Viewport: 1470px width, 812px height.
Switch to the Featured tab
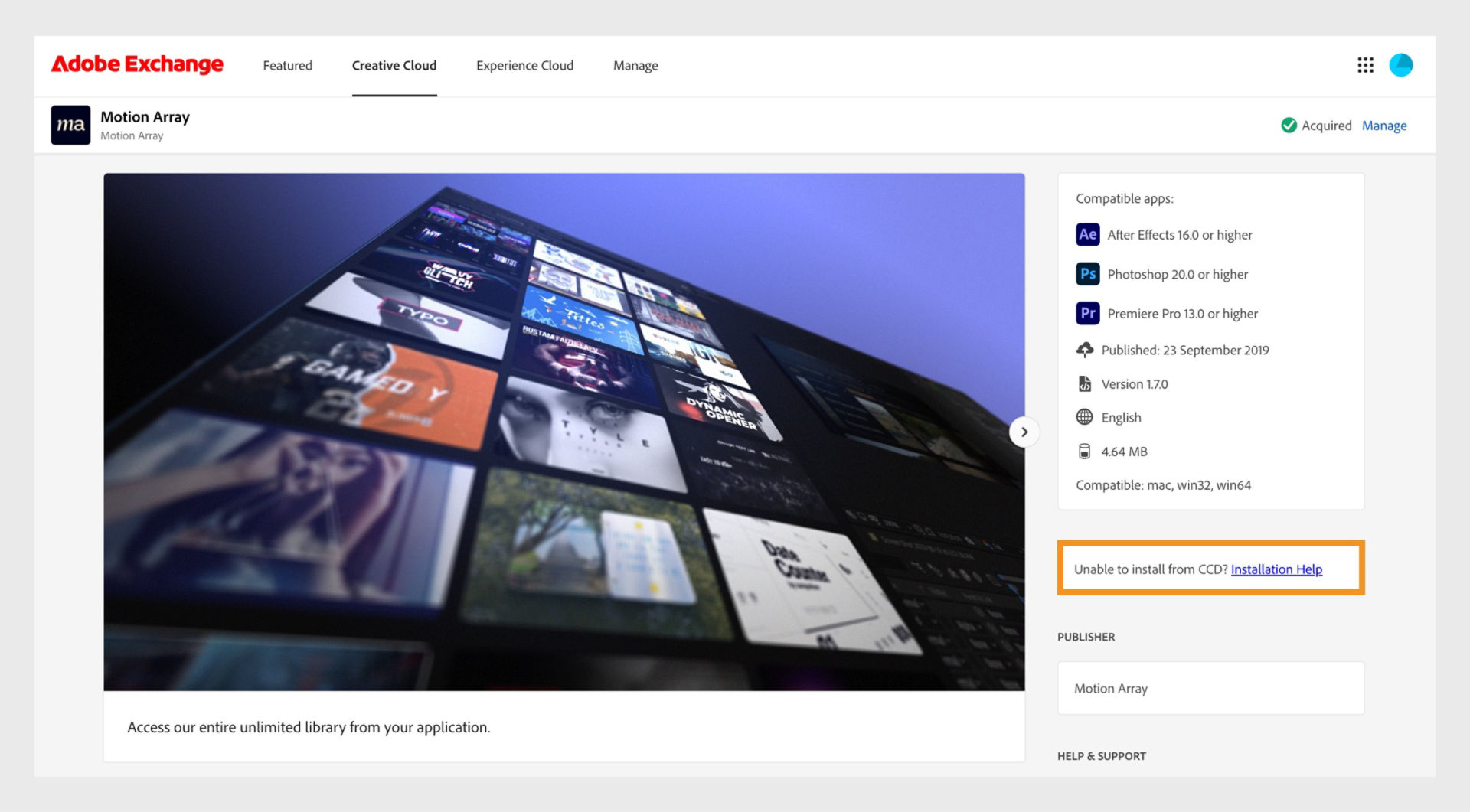click(287, 65)
